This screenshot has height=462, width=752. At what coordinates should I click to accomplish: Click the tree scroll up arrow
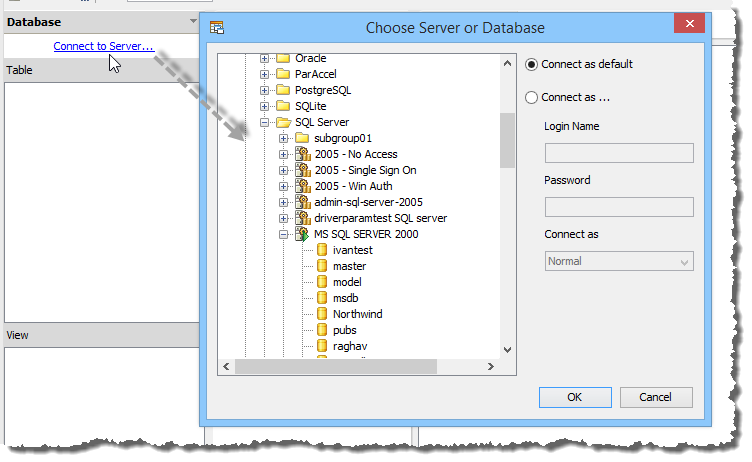[507, 63]
